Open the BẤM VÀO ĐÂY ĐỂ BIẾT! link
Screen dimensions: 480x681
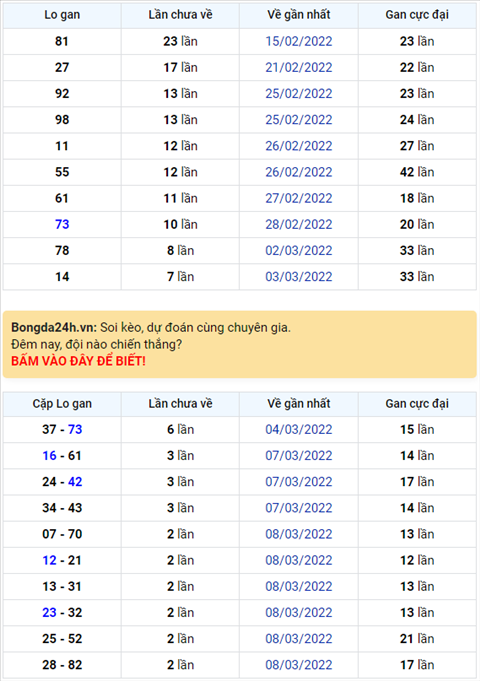click(78, 361)
